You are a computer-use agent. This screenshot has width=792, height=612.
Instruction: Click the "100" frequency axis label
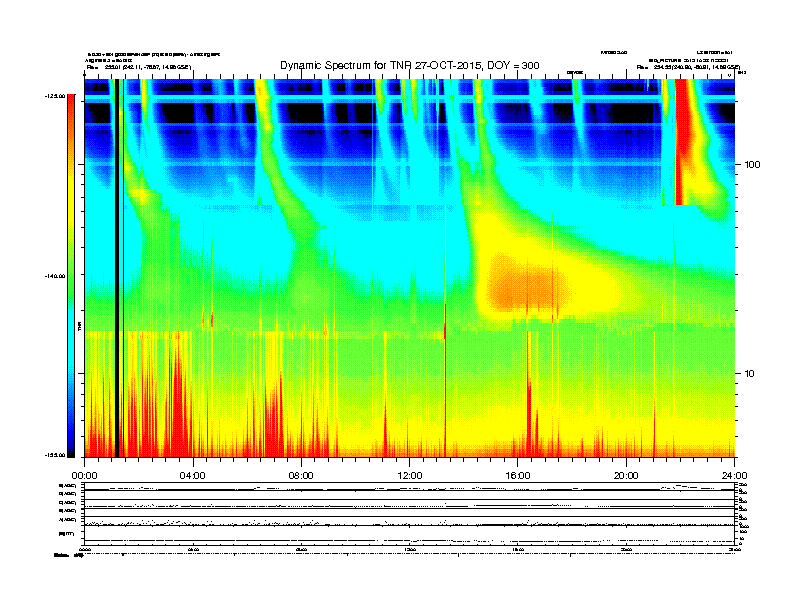click(x=752, y=165)
